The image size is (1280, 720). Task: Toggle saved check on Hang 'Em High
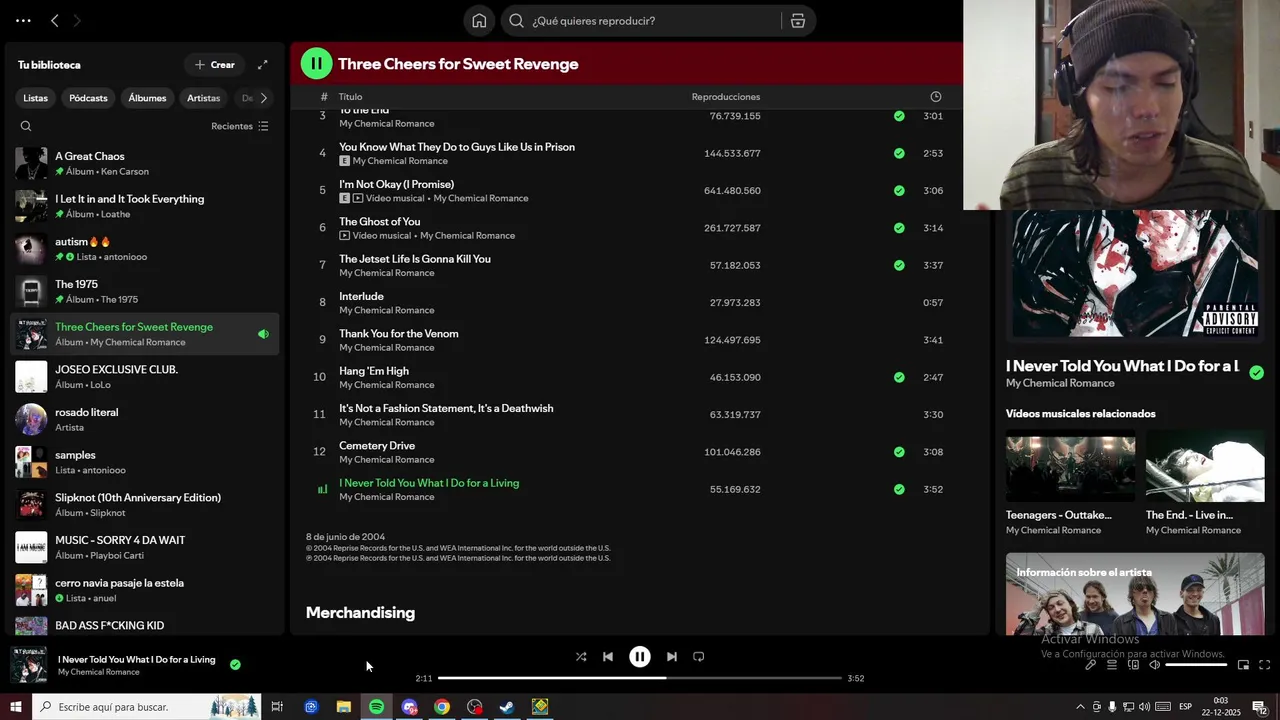point(899,377)
